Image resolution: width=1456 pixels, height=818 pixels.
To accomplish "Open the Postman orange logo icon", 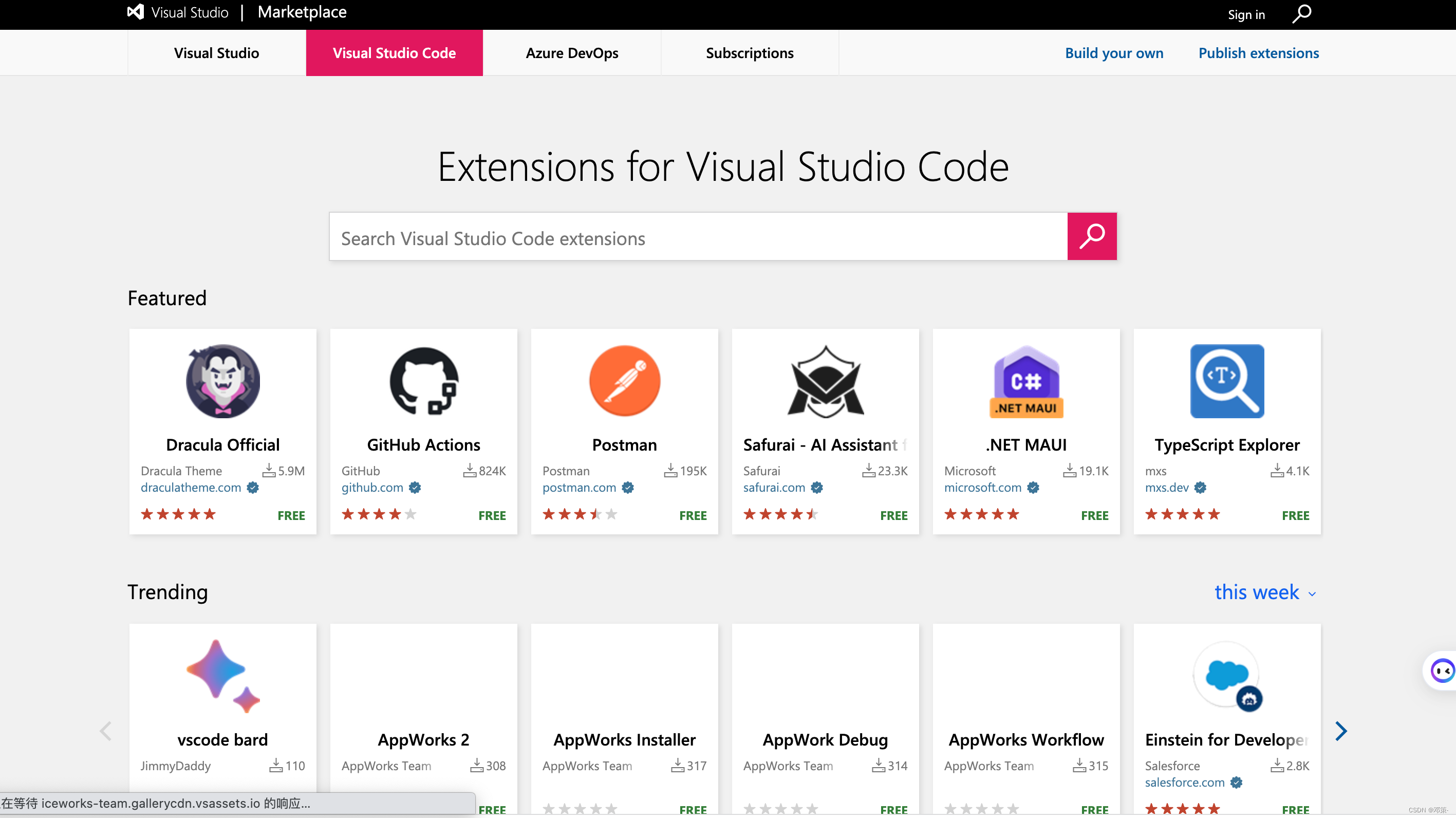I will tap(625, 381).
